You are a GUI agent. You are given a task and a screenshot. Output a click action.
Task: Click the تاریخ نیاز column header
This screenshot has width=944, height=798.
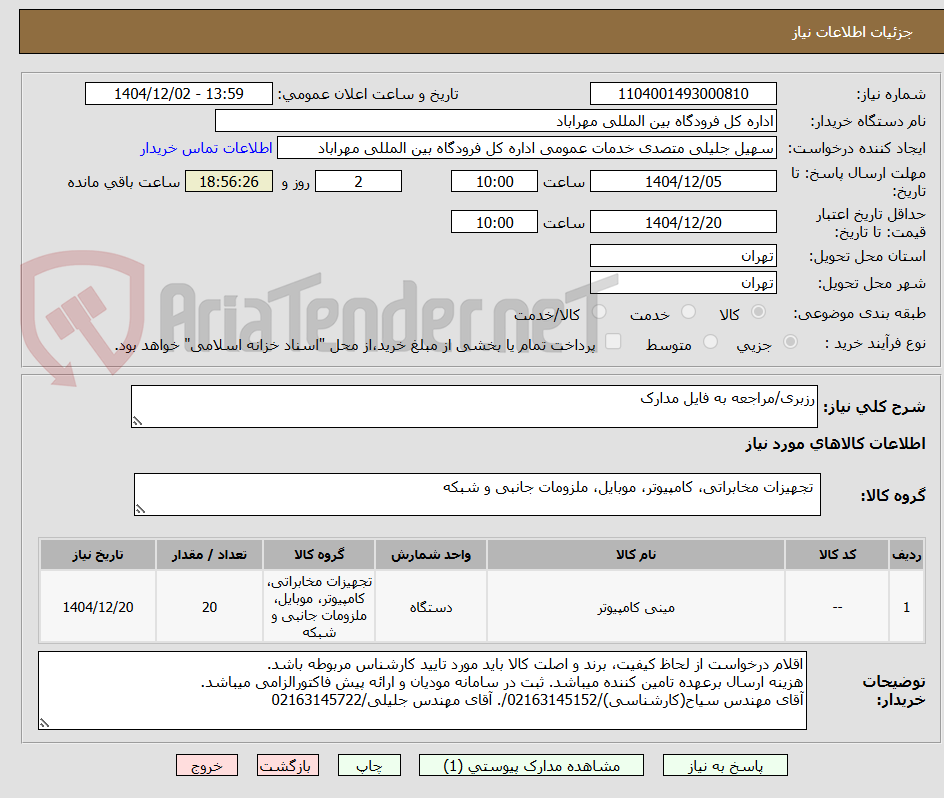click(x=98, y=555)
